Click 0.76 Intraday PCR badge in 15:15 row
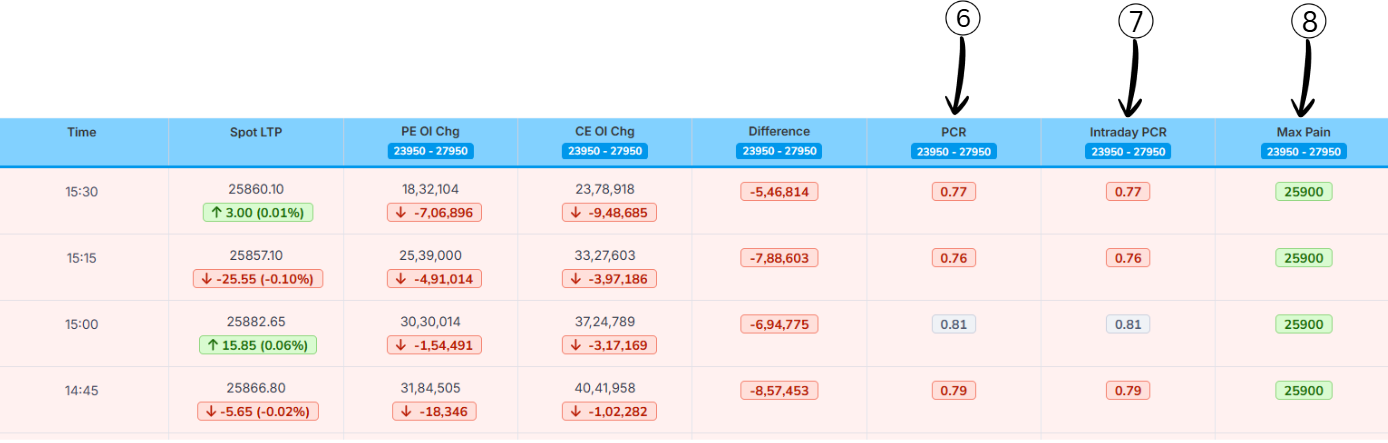 (1128, 258)
